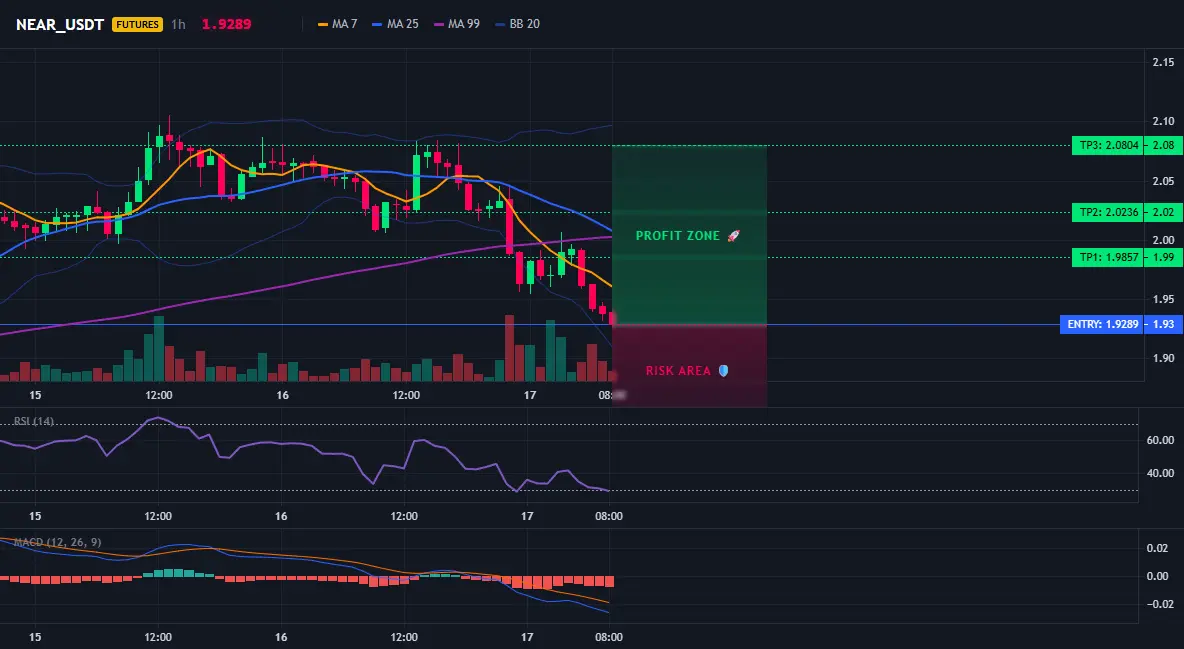
Task: Click the 2.00 price axis value
Action: 1163,240
